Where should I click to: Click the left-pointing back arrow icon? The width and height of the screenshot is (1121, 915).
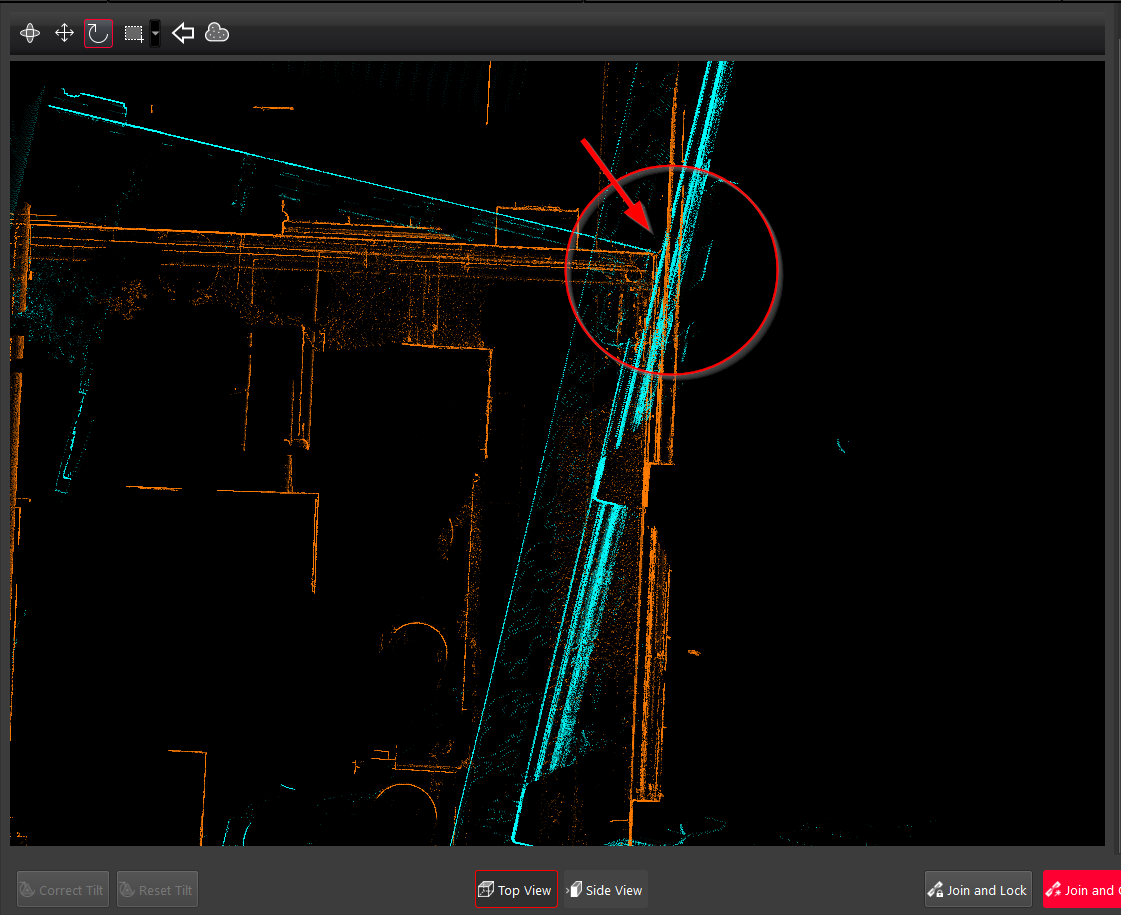[183, 33]
